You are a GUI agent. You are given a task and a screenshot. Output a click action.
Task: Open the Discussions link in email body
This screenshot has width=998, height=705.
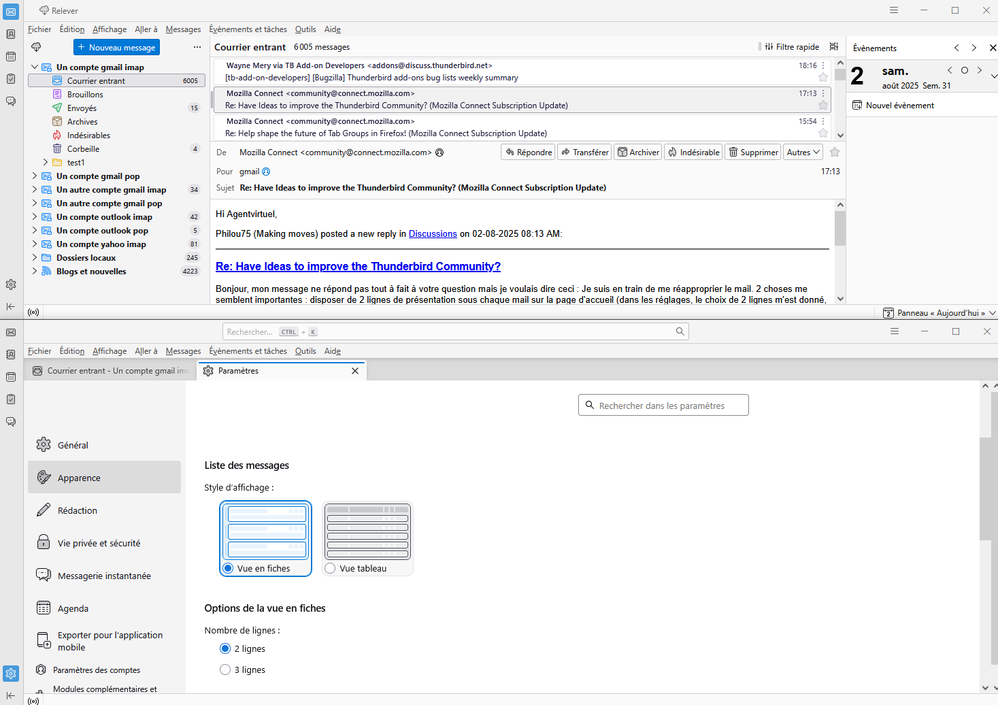pyautogui.click(x=432, y=234)
